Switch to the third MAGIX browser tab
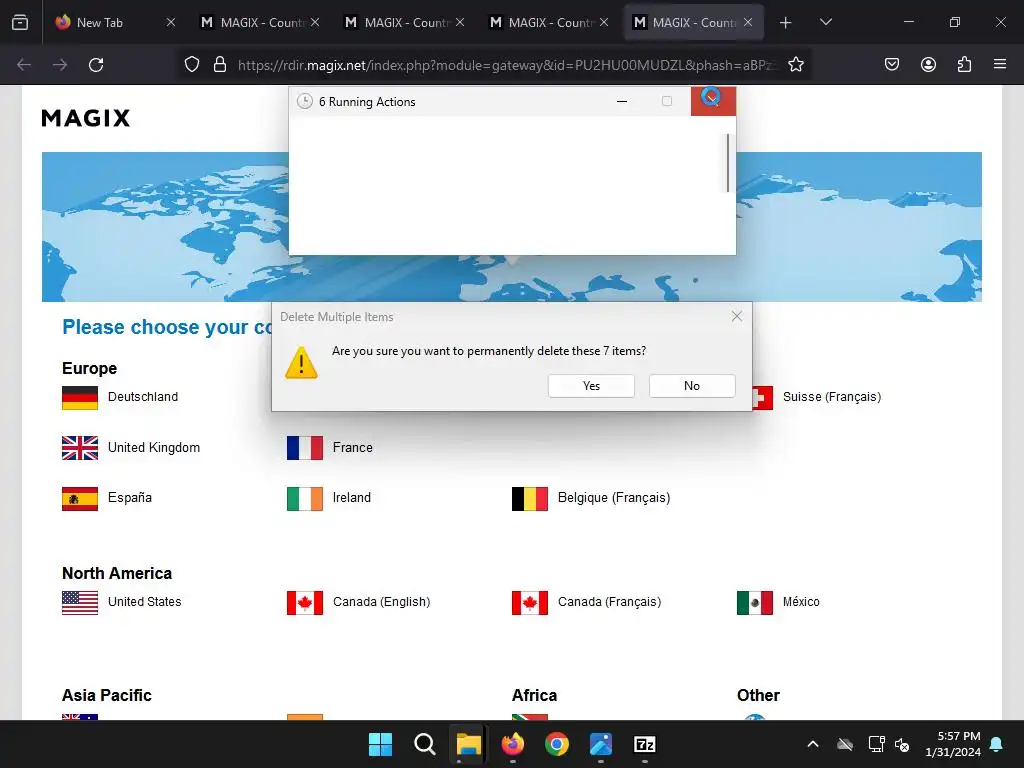Image resolution: width=1024 pixels, height=768 pixels. (549, 22)
